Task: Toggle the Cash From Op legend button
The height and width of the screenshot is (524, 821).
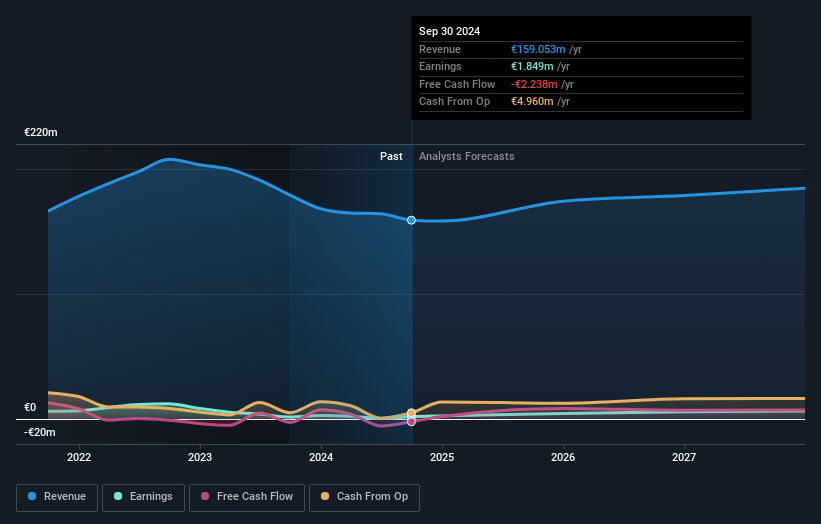Action: [364, 497]
